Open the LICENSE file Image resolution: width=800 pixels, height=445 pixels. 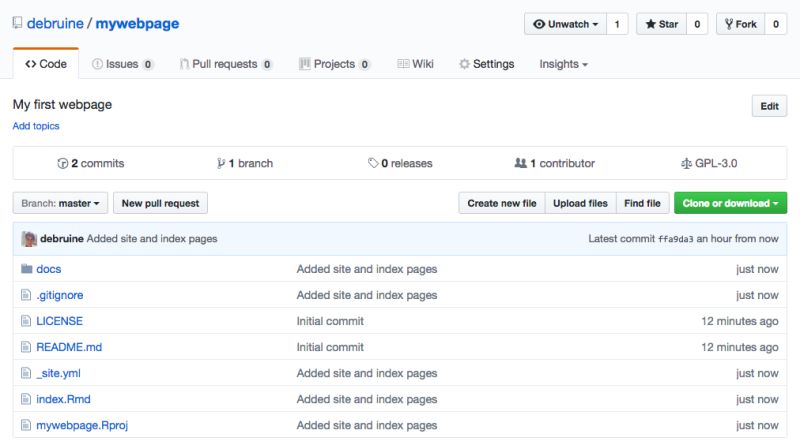[59, 321]
